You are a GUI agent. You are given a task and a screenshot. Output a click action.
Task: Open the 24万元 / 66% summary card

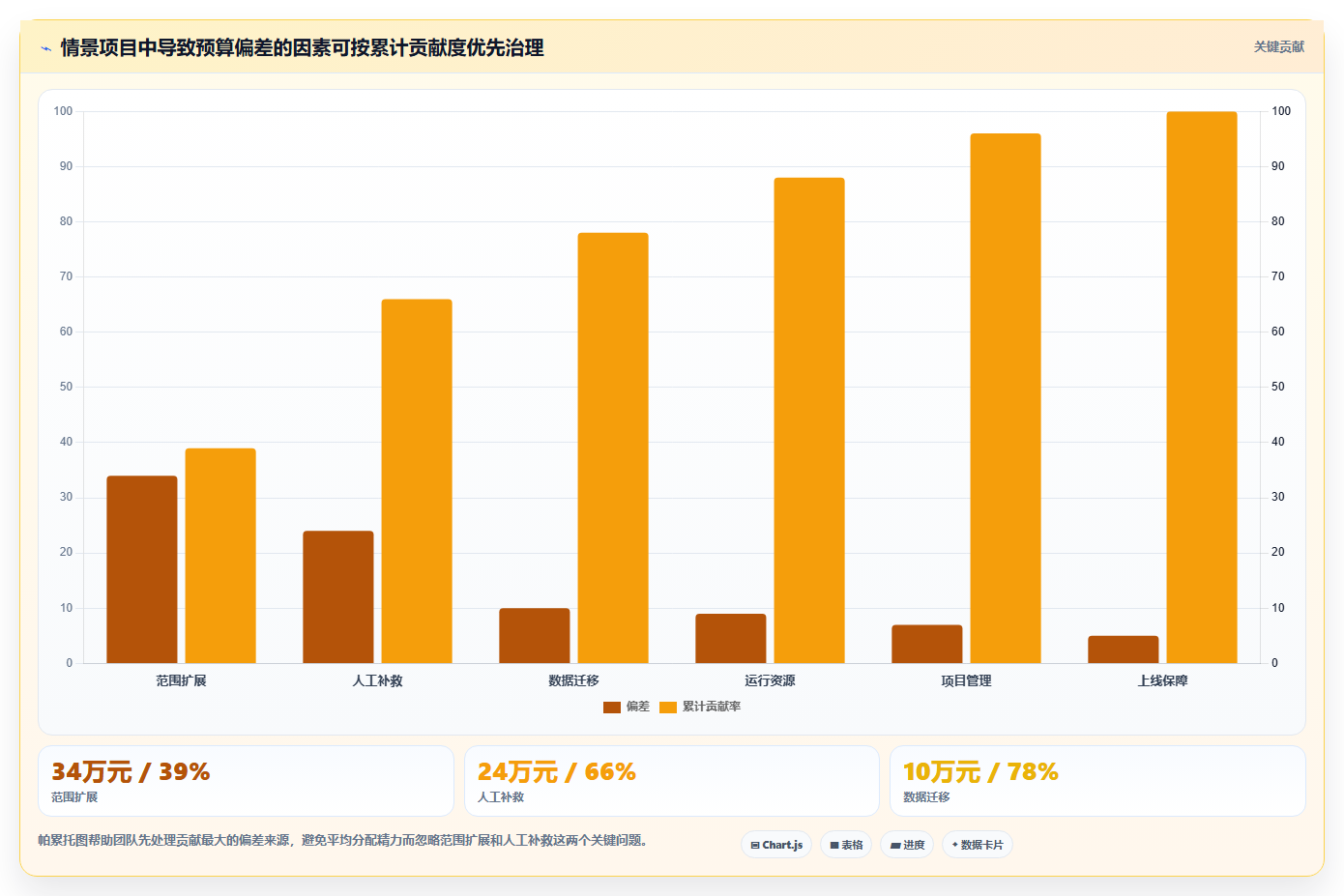click(x=672, y=781)
